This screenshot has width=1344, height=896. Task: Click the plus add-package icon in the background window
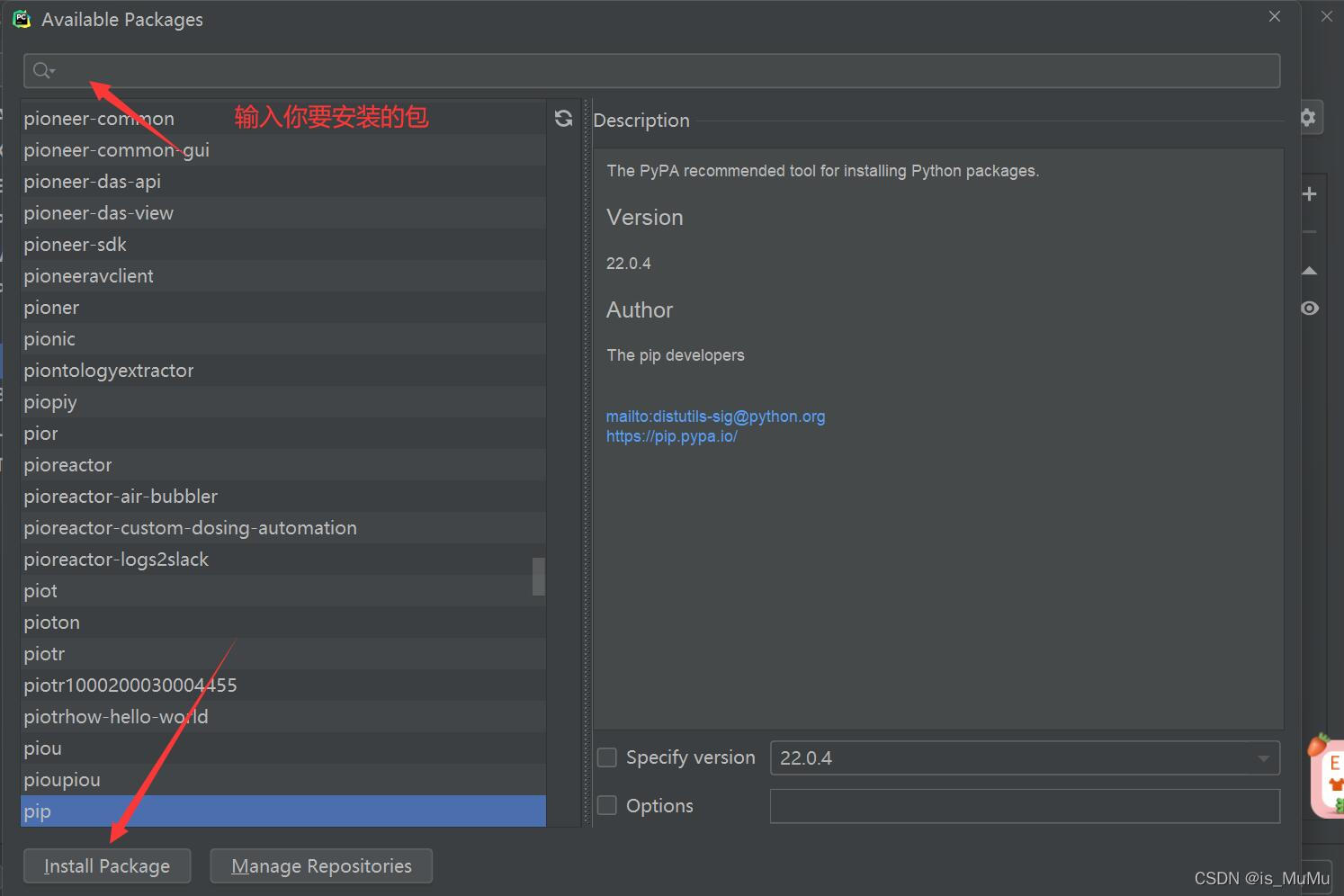[1310, 193]
